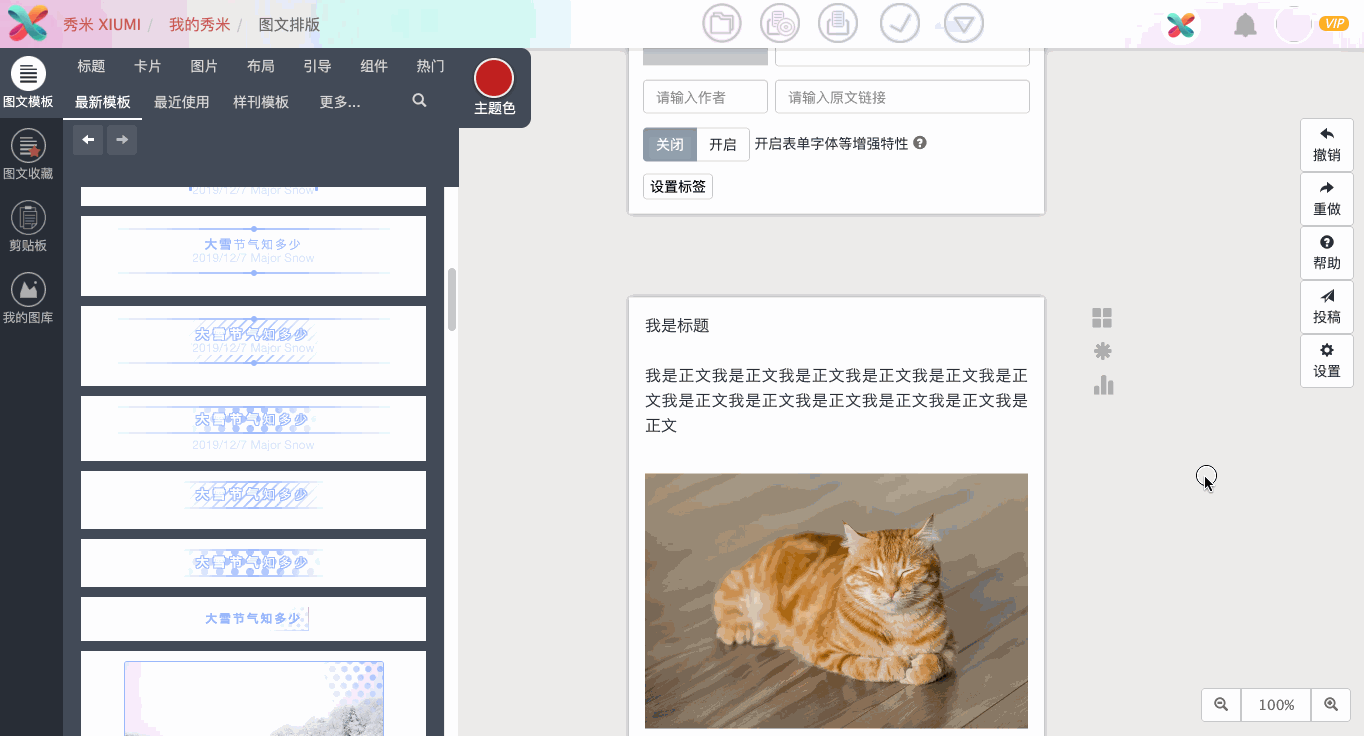Zoom out with the minus magnifier
1364x736 pixels.
[1221, 705]
